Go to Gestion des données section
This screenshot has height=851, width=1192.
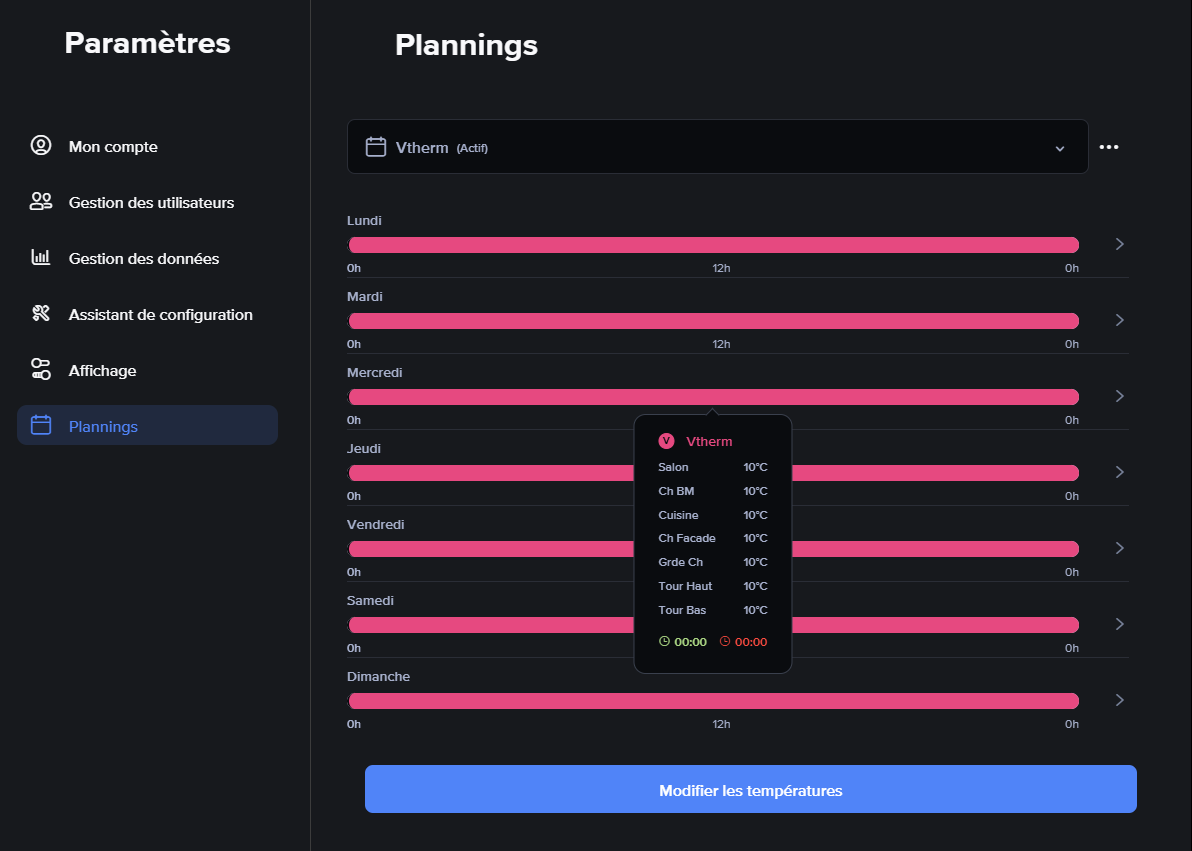144,259
